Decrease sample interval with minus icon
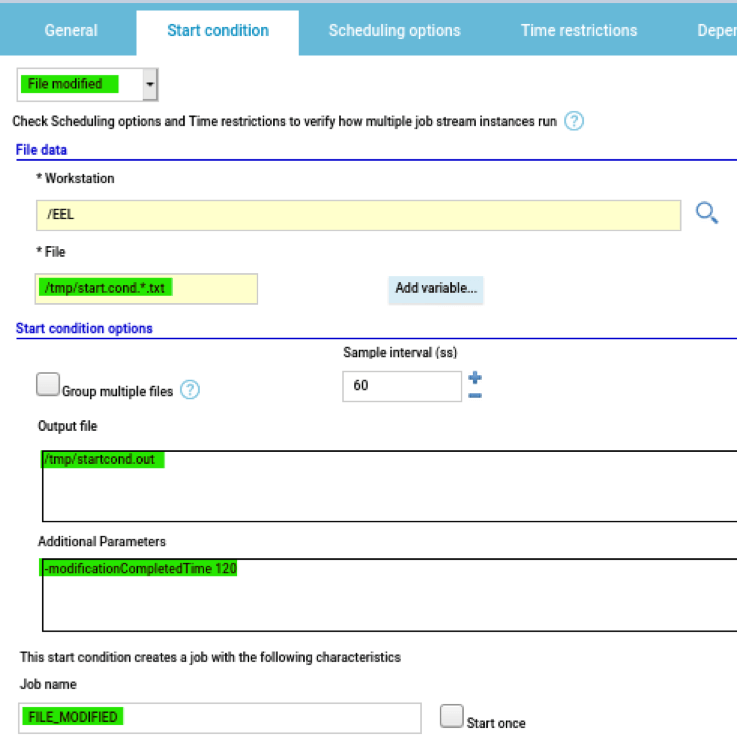 (x=476, y=395)
